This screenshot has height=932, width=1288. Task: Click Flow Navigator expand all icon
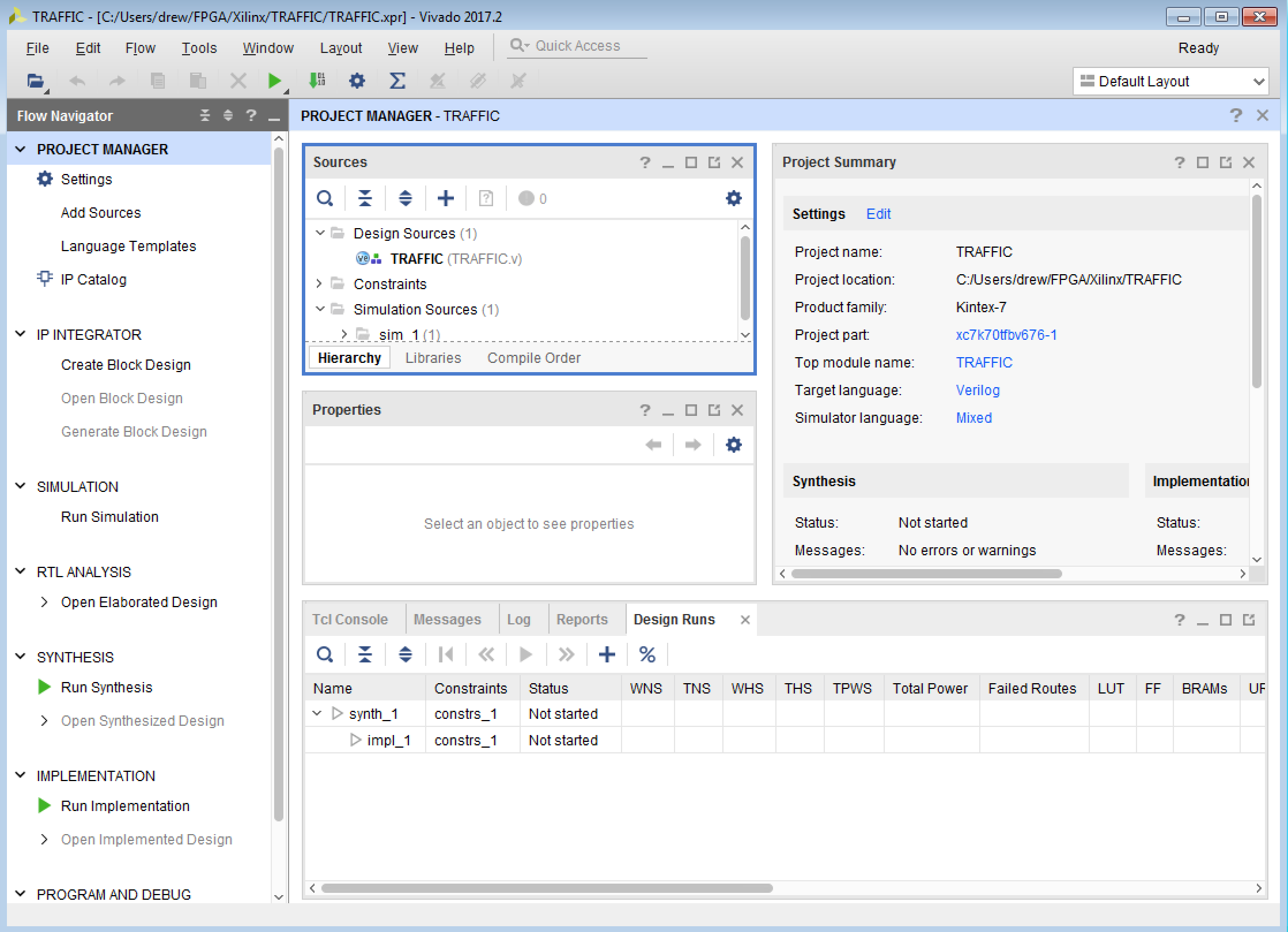[228, 115]
